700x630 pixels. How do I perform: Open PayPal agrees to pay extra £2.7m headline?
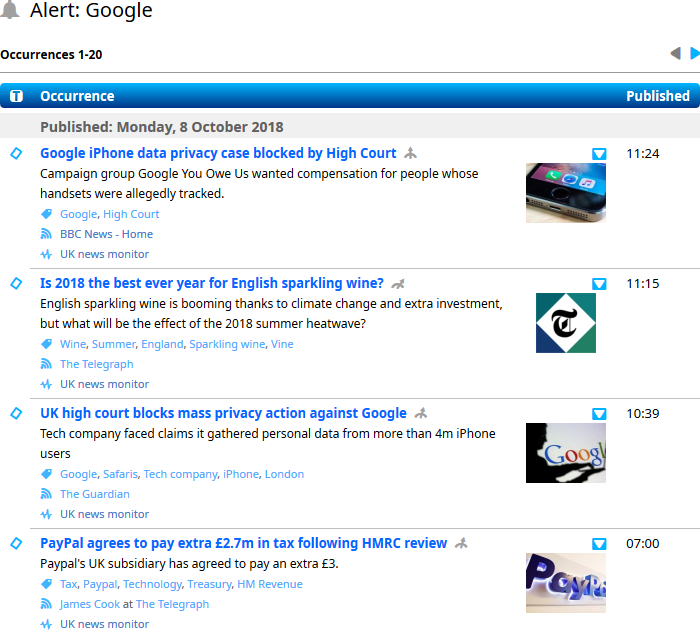coord(244,543)
